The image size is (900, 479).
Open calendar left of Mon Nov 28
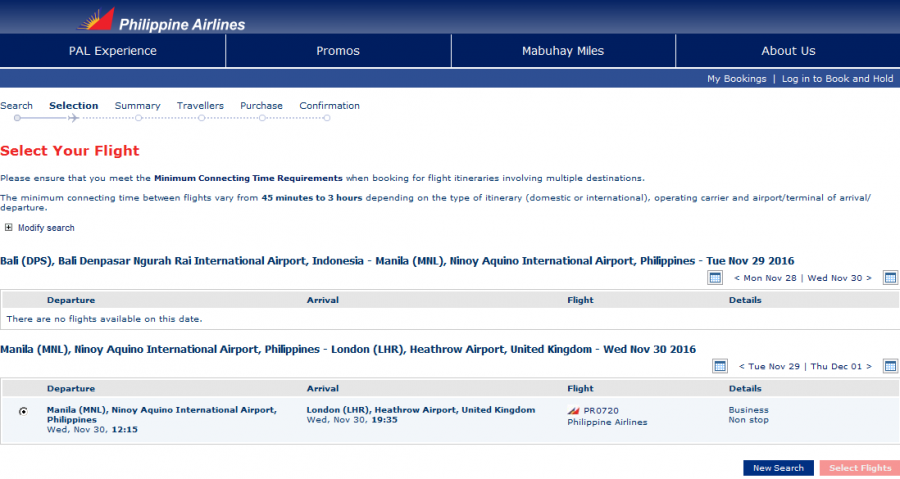pos(715,278)
